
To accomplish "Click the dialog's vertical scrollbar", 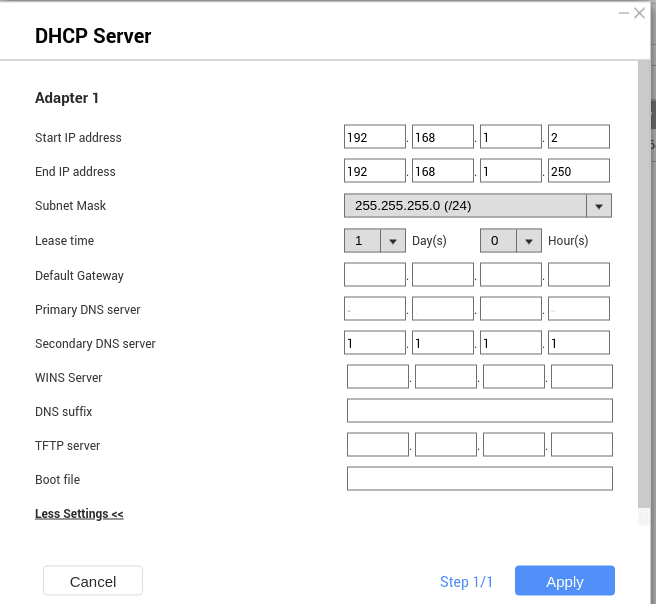I will (x=644, y=284).
